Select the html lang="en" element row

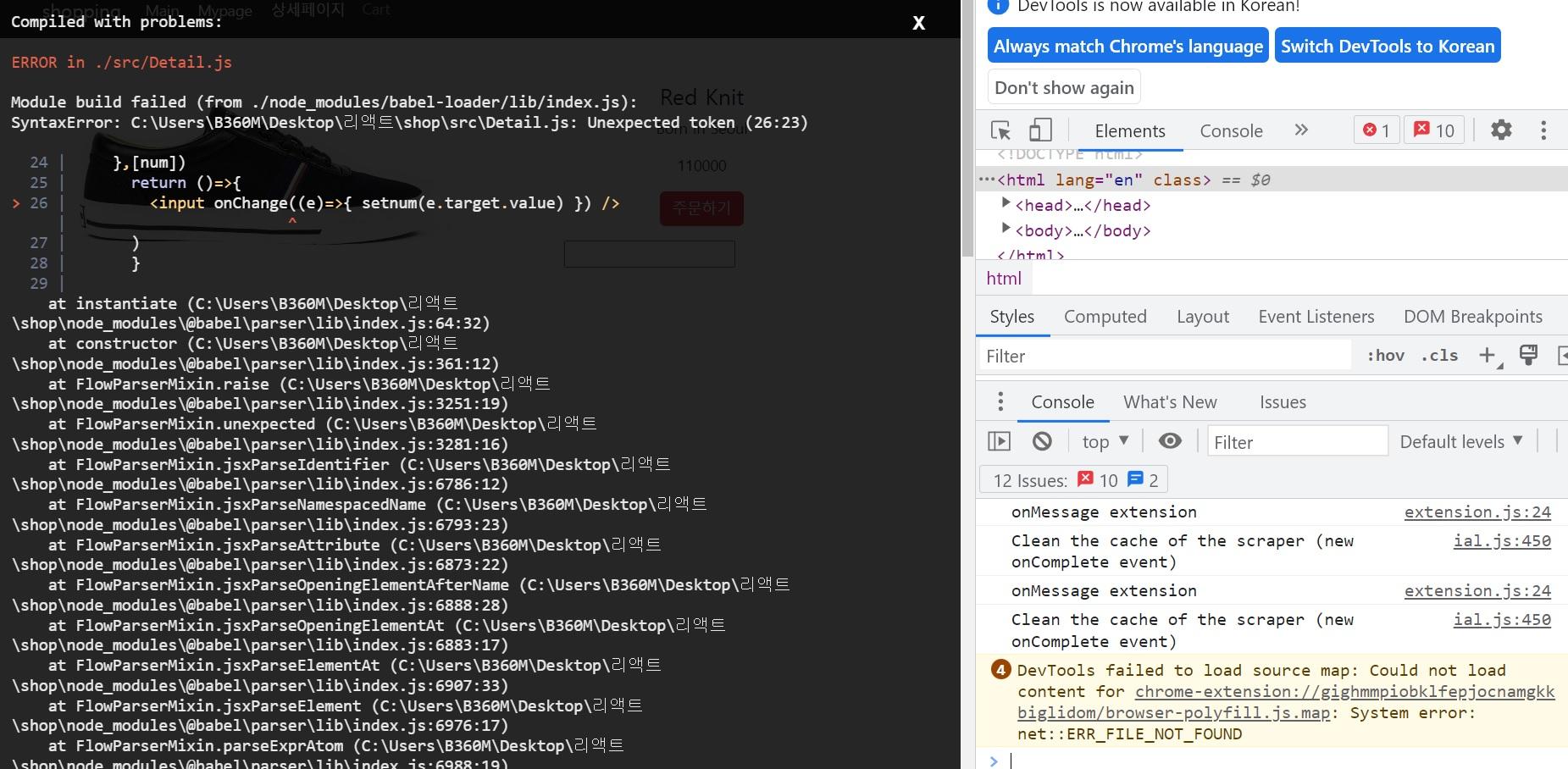1272,180
